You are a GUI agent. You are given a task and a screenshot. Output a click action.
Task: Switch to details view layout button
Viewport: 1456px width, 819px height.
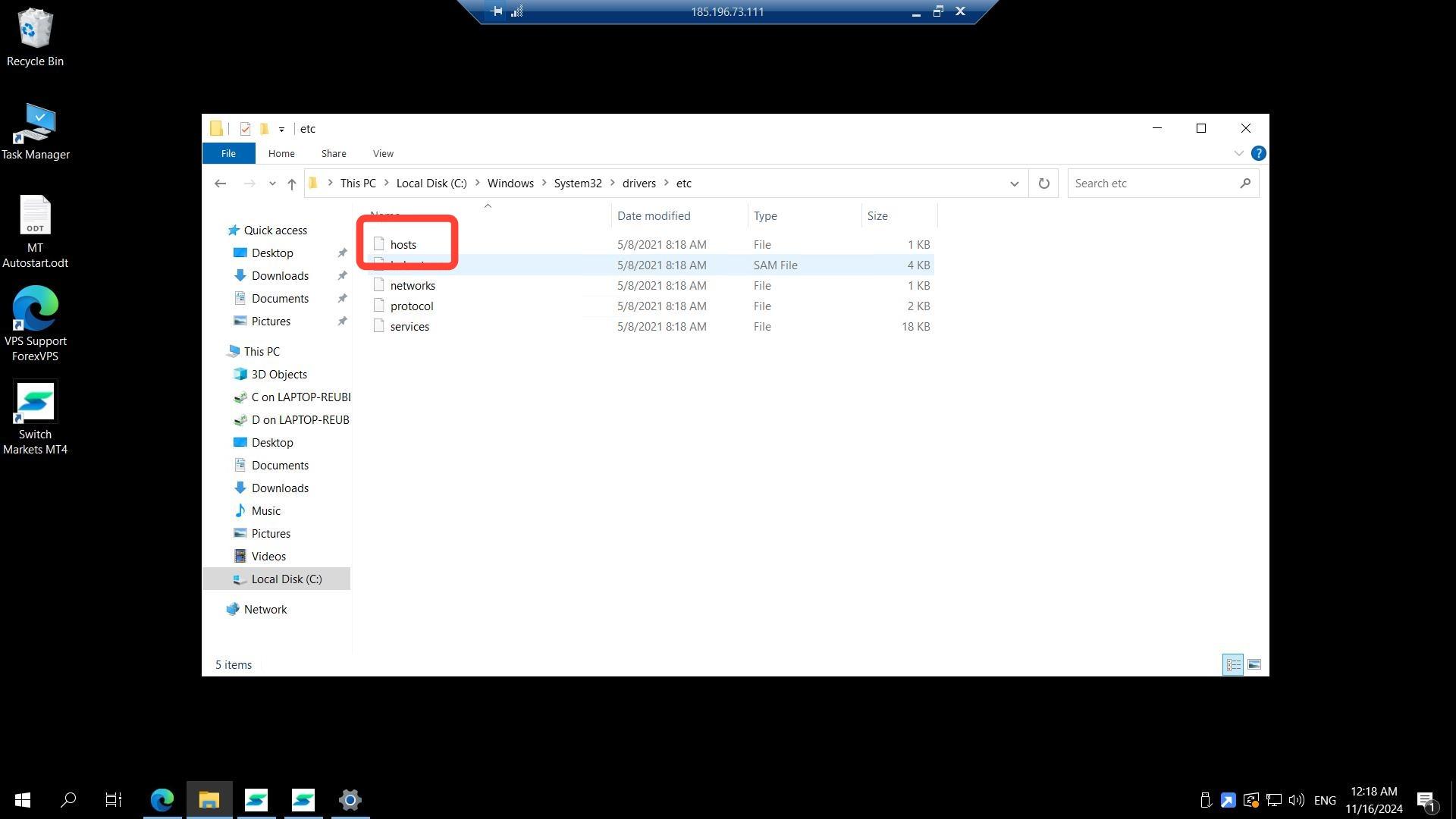pyautogui.click(x=1233, y=664)
